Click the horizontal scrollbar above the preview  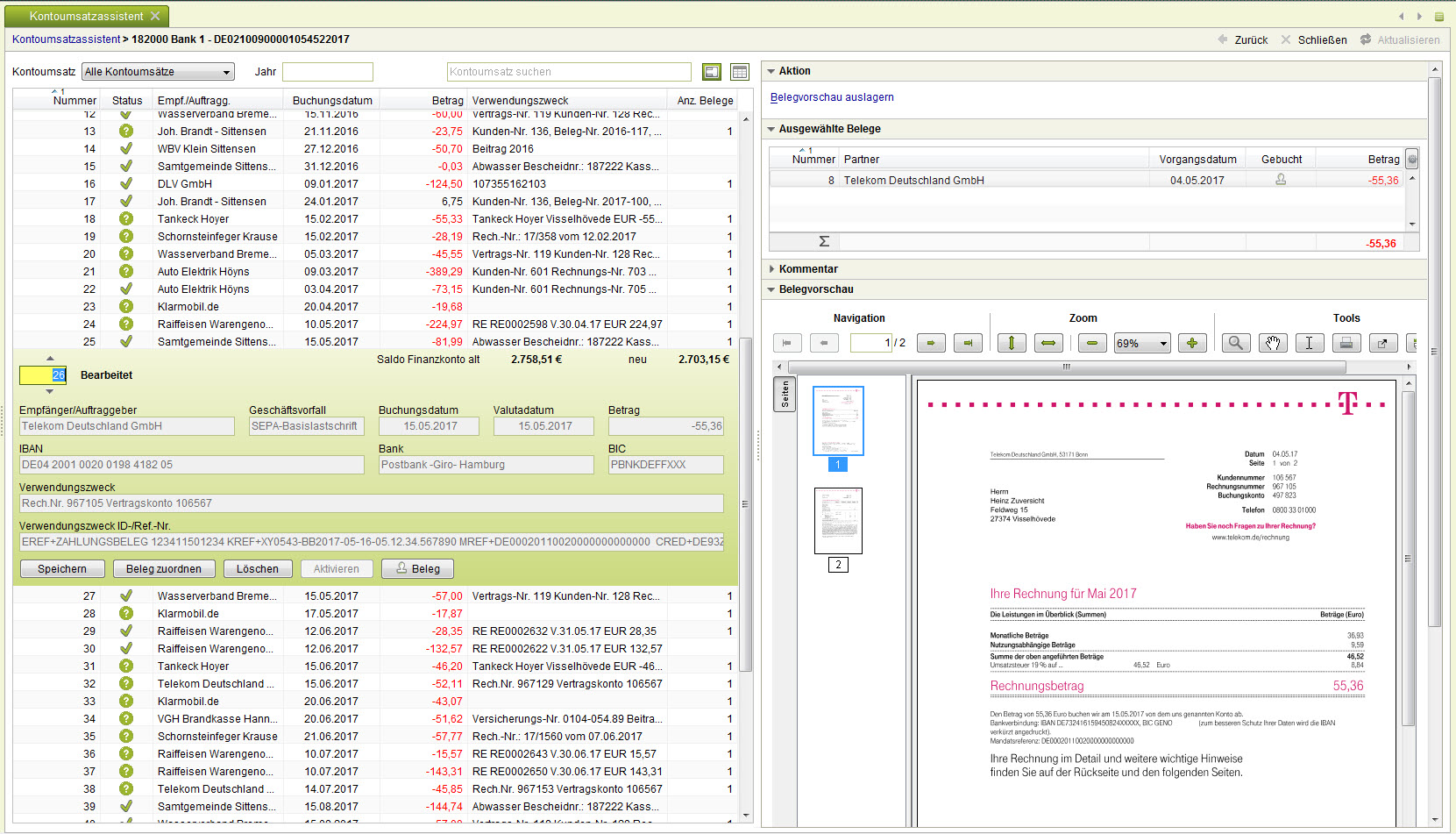point(1066,367)
